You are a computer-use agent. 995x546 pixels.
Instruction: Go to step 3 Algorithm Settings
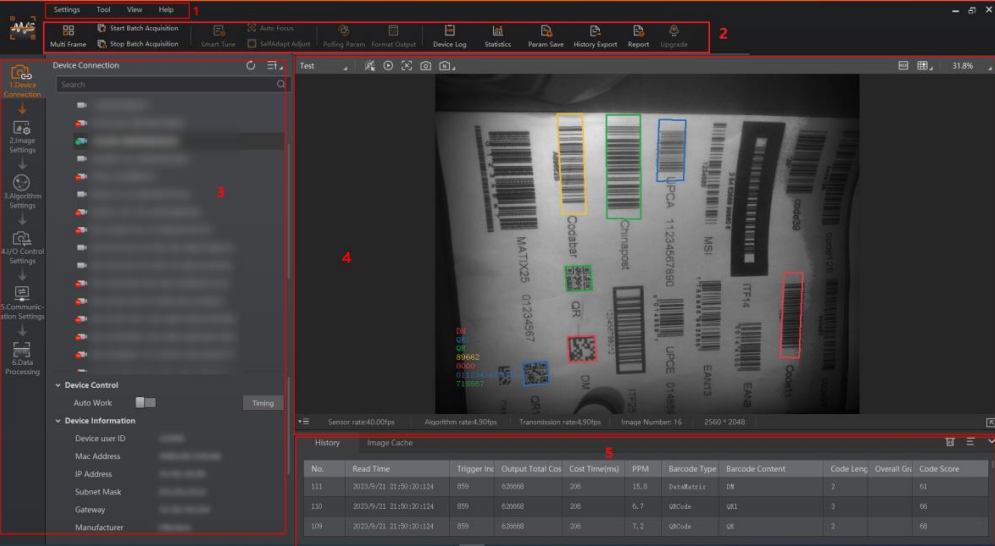click(x=22, y=192)
